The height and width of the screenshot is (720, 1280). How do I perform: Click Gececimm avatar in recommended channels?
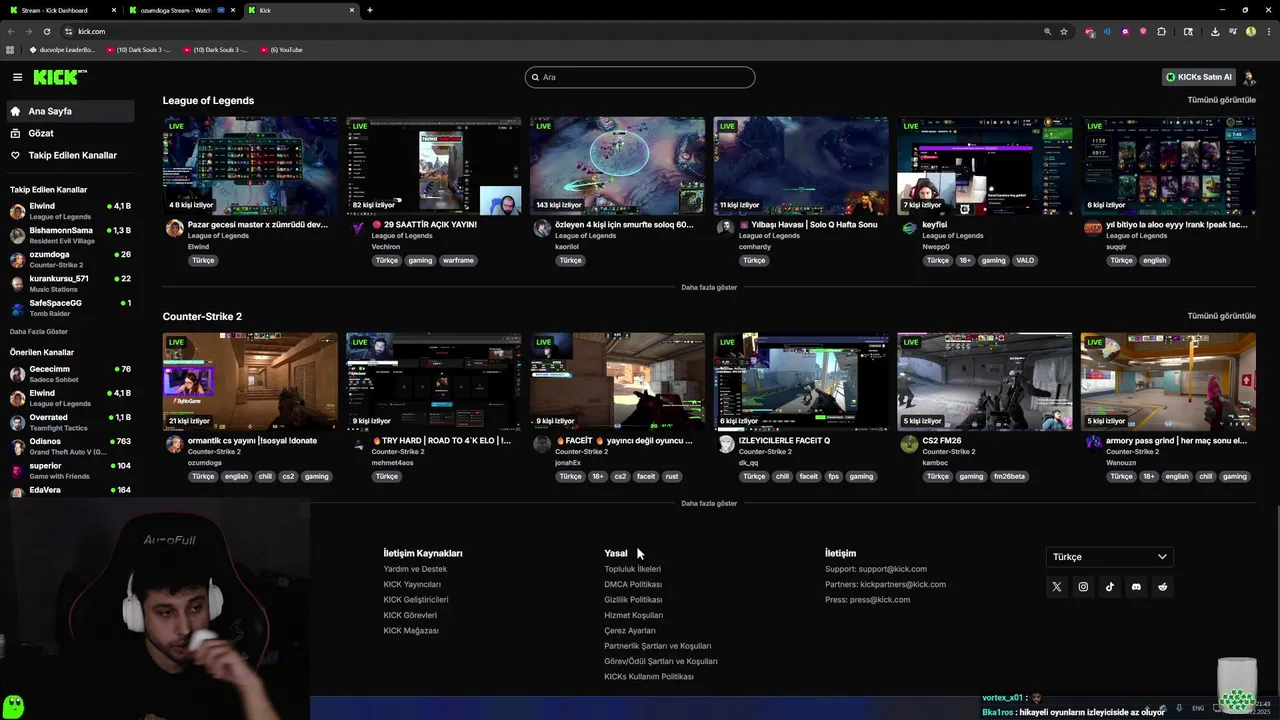pos(17,374)
